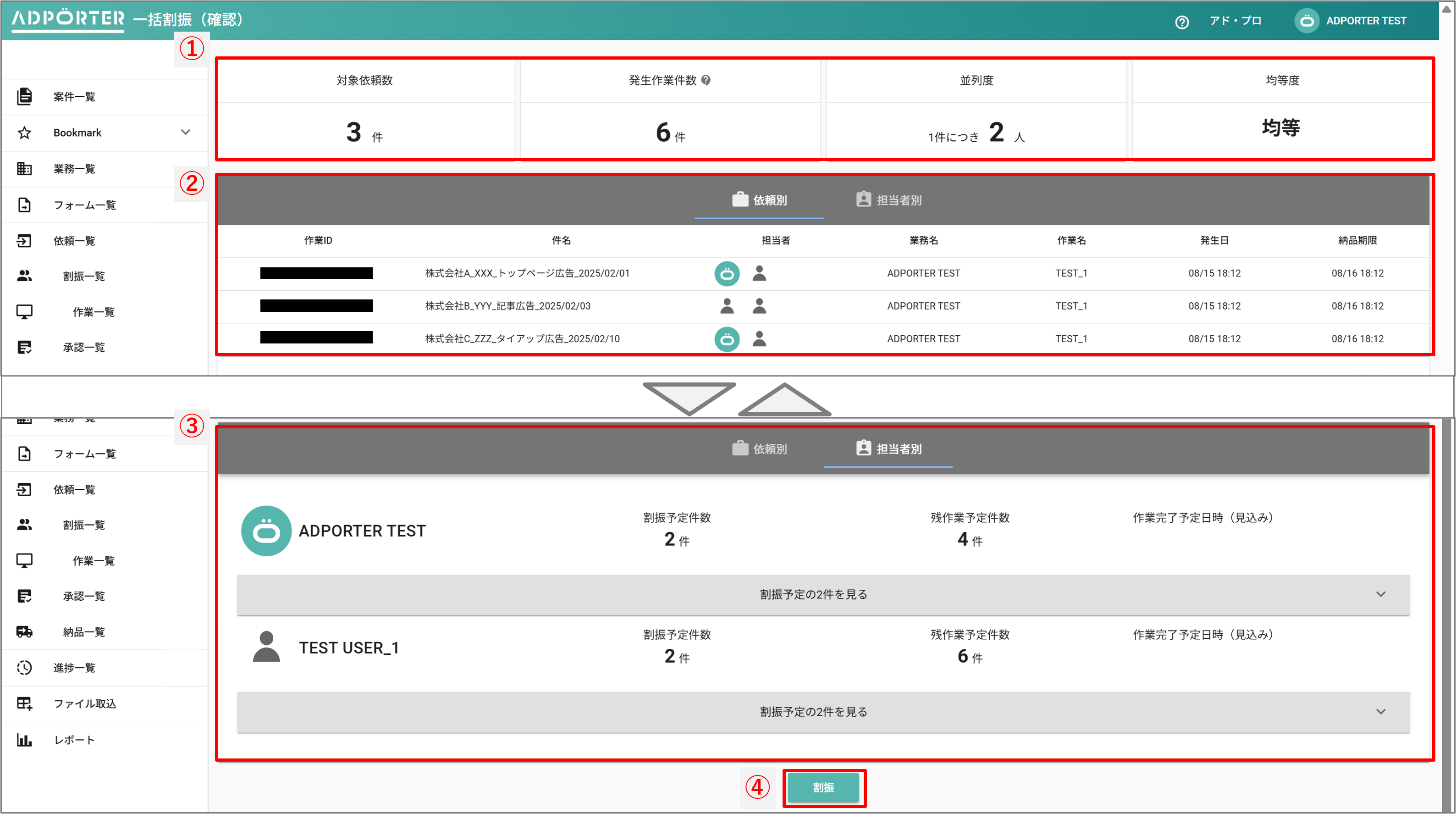Viewport: 1456px width, 819px height.
Task: Switch to 依頼別 tab in lower panel
Action: 759,449
